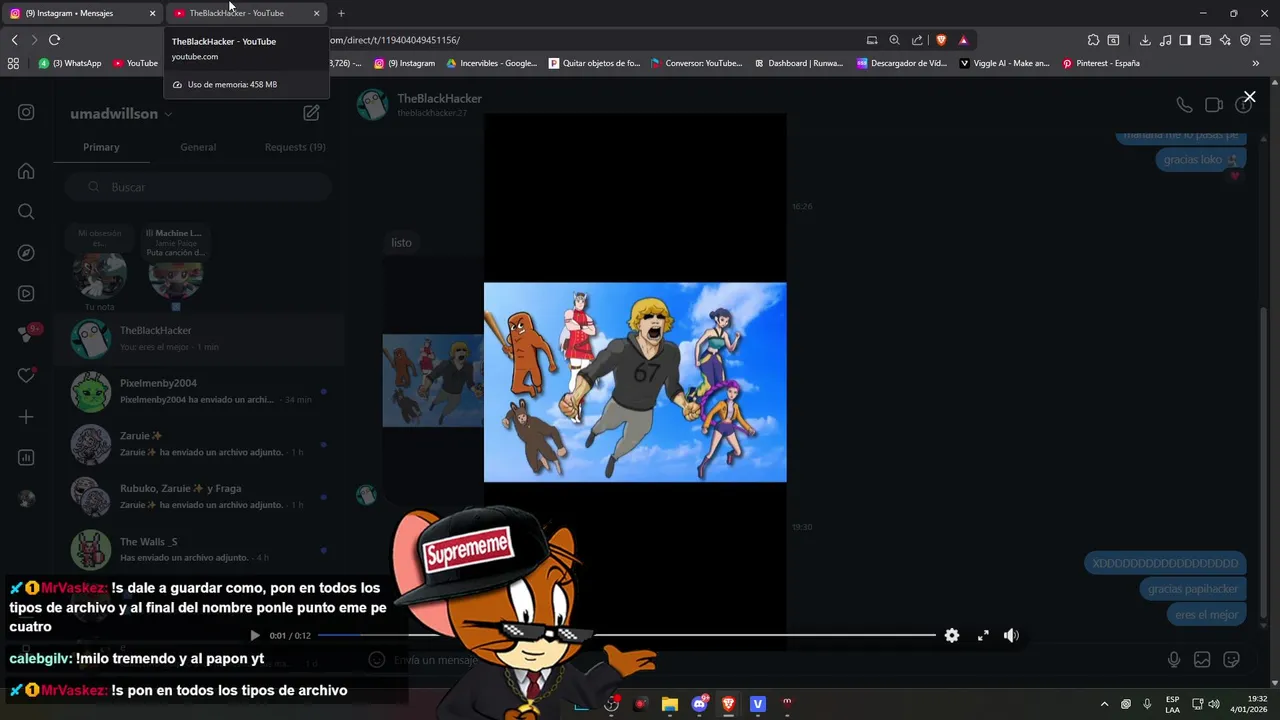Open the WhatsApp bookmark
This screenshot has height=720, width=1280.
click(x=70, y=63)
